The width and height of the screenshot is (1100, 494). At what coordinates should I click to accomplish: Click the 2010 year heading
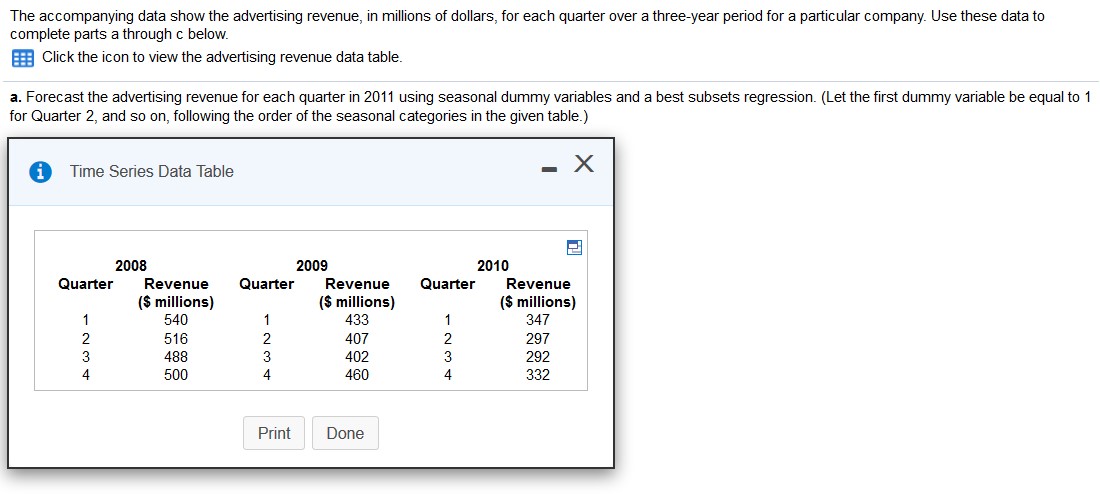click(x=493, y=266)
